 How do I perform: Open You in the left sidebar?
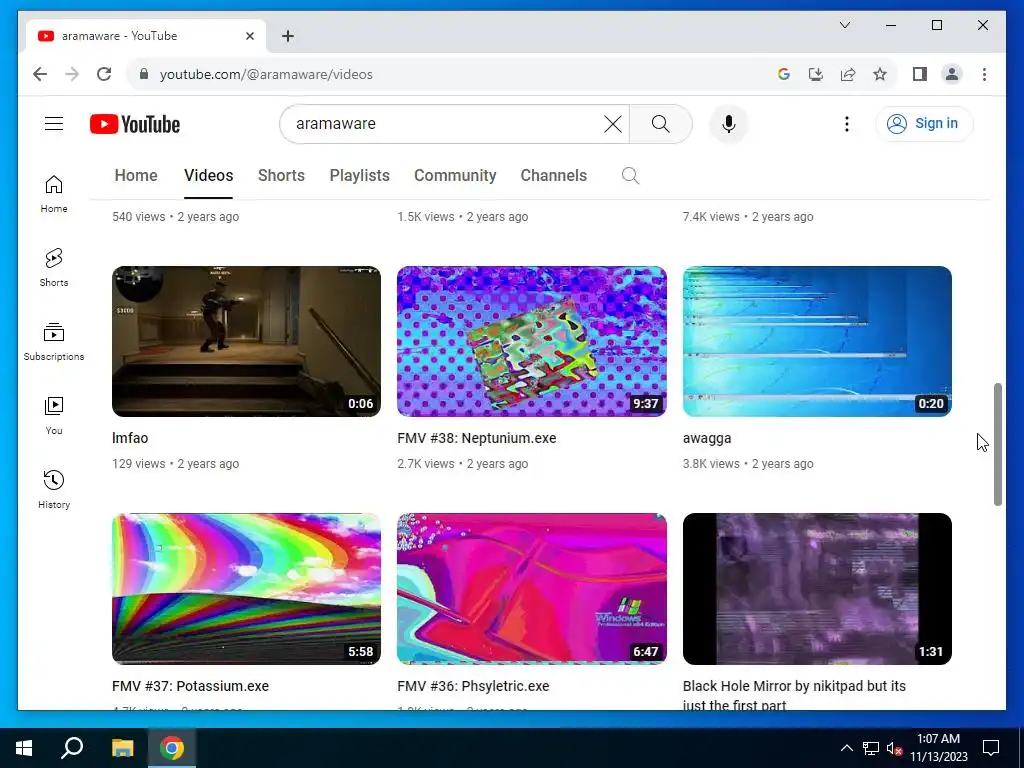point(54,416)
